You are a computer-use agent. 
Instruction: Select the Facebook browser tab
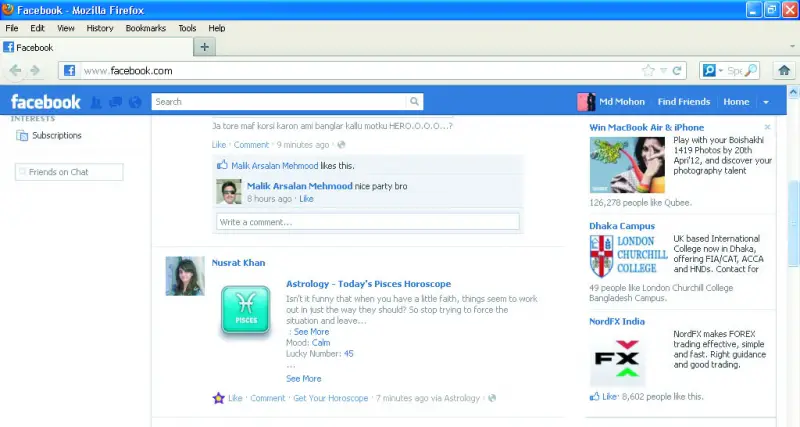[x=97, y=47]
